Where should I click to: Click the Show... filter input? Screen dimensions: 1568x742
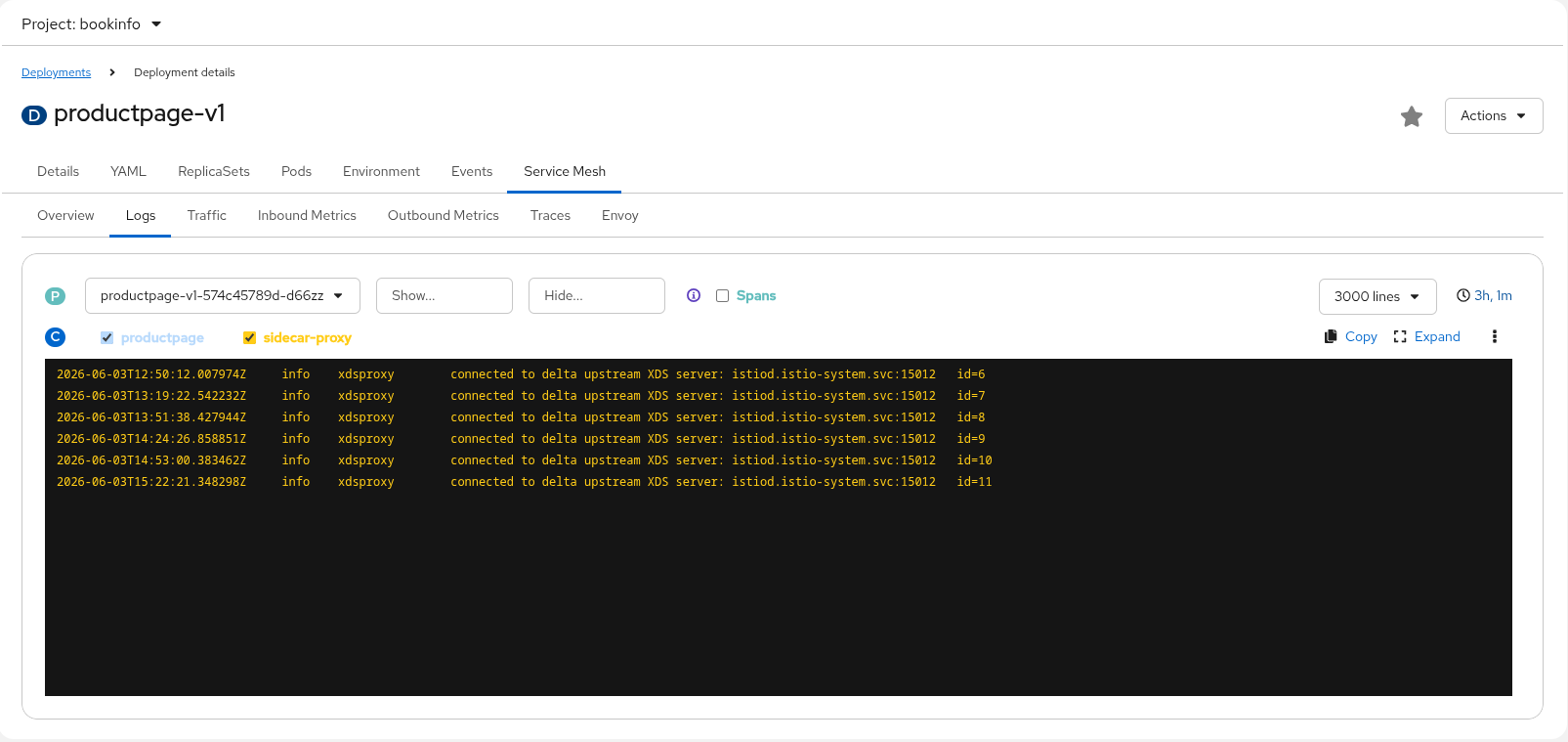(445, 295)
